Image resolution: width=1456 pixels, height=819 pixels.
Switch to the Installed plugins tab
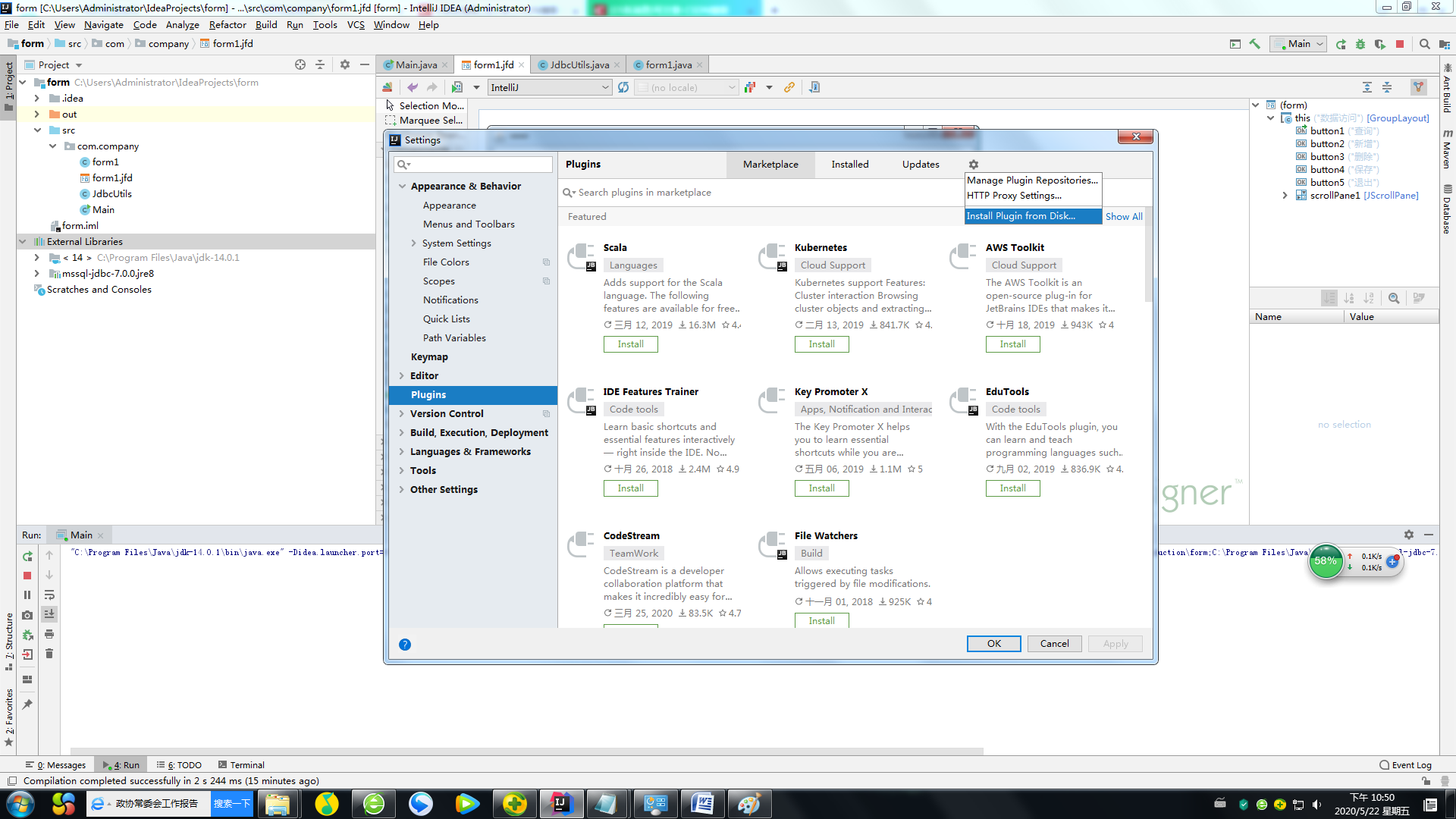[849, 165]
